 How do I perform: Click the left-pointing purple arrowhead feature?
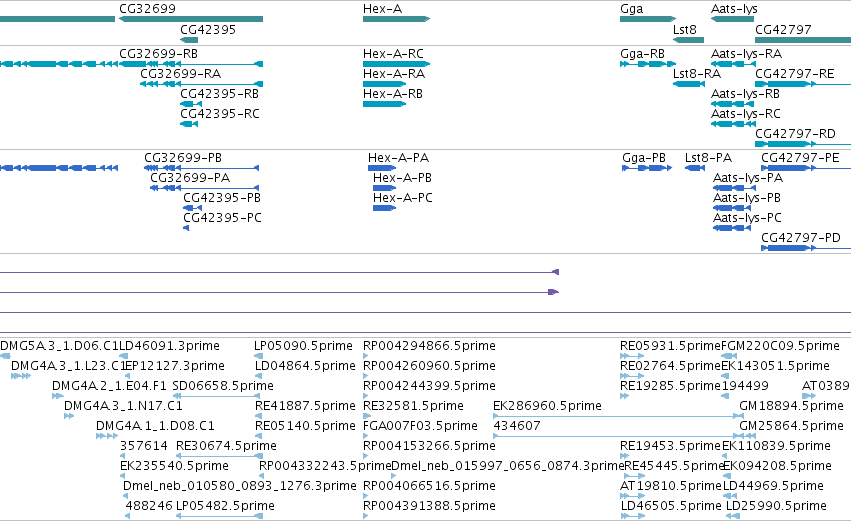point(555,272)
